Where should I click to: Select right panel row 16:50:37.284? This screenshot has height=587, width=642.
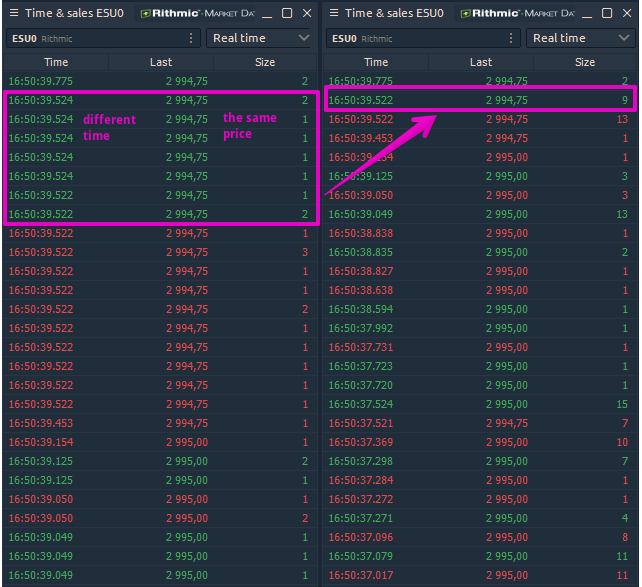coord(481,480)
